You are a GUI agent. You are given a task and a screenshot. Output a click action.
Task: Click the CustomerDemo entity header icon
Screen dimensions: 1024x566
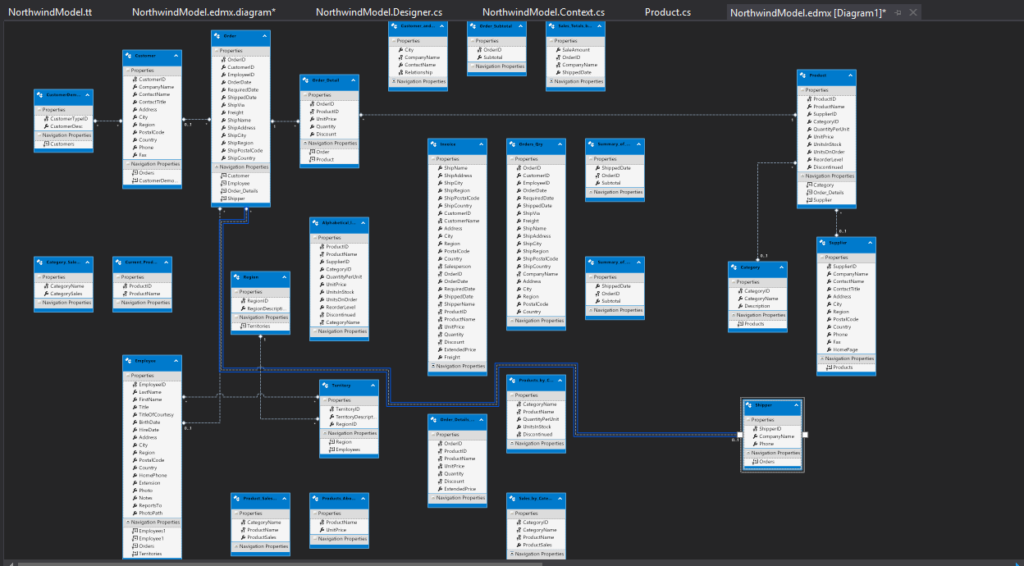tap(40, 95)
